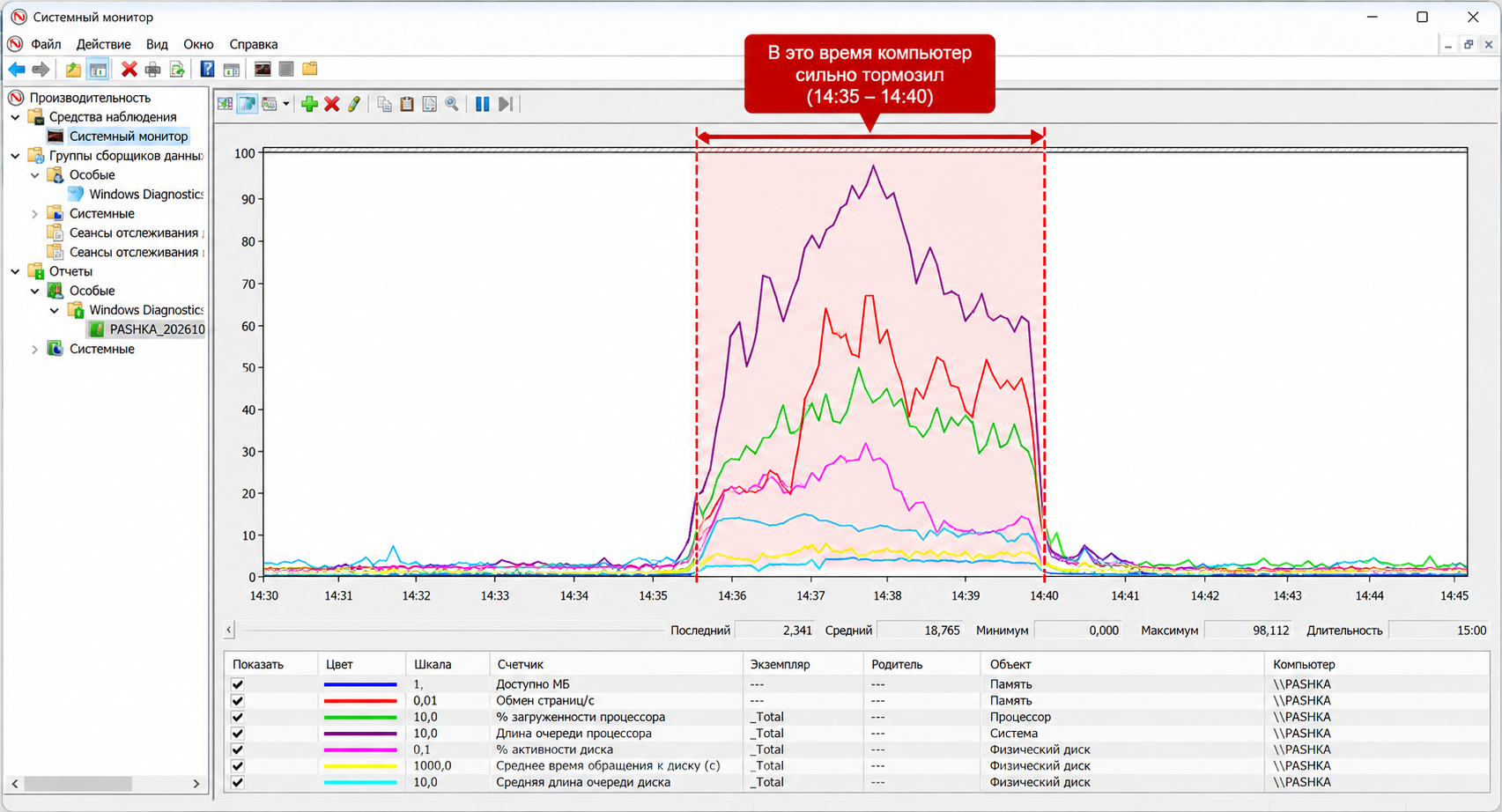
Task: Collapse the Средства наблюдения tree node
Action: click(16, 116)
